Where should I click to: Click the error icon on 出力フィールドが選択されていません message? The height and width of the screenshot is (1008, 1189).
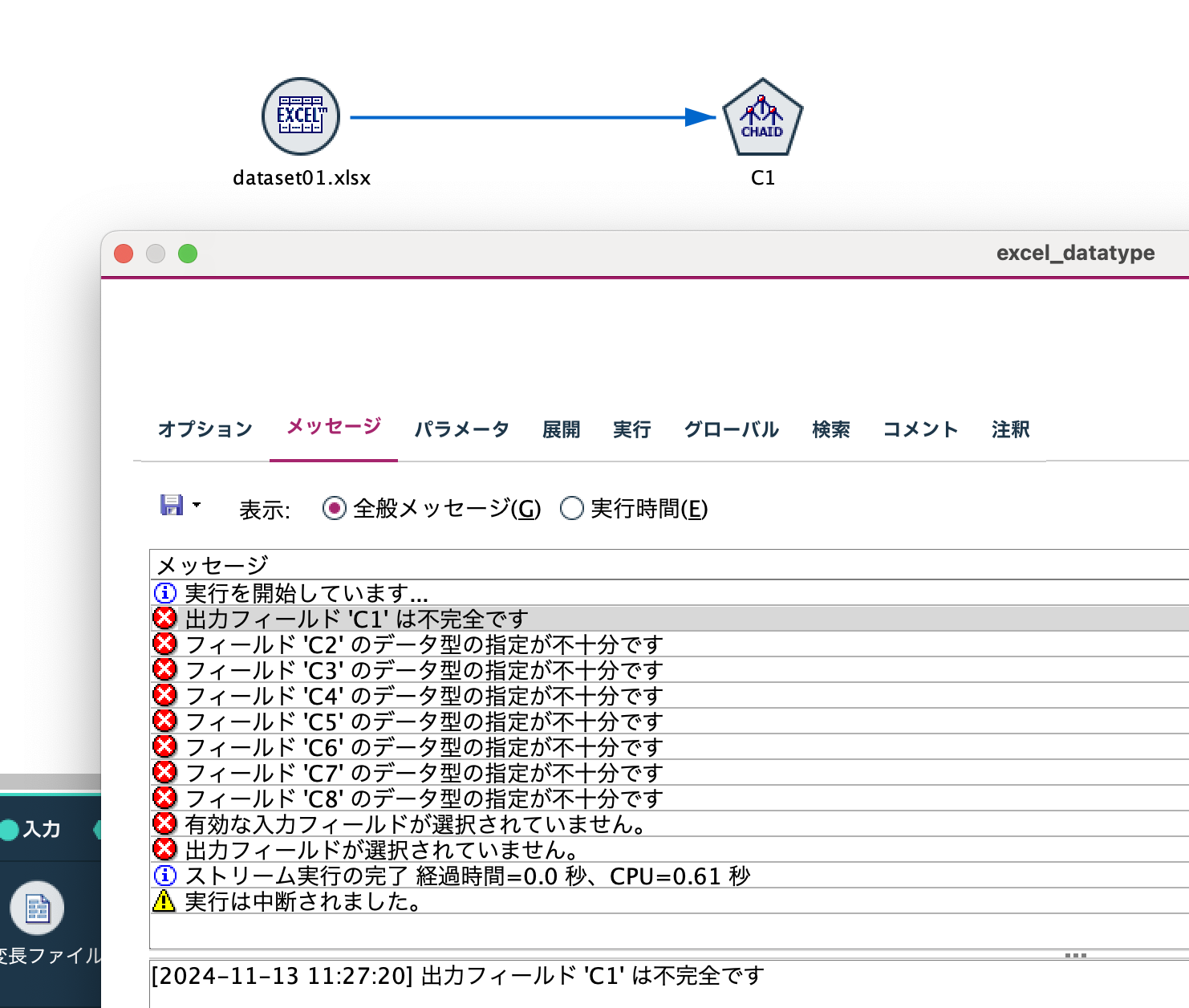tap(164, 851)
